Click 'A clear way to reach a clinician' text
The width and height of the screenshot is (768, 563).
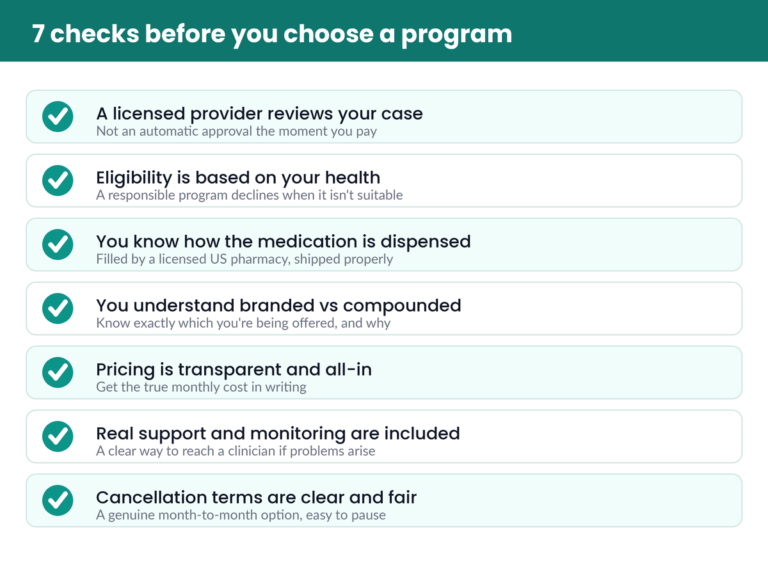pos(236,451)
